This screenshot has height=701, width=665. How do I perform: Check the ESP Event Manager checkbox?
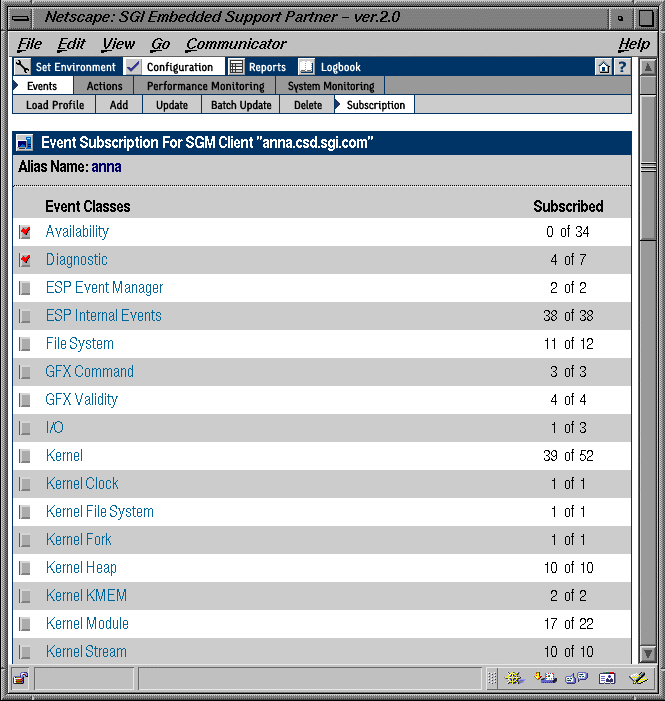25,288
